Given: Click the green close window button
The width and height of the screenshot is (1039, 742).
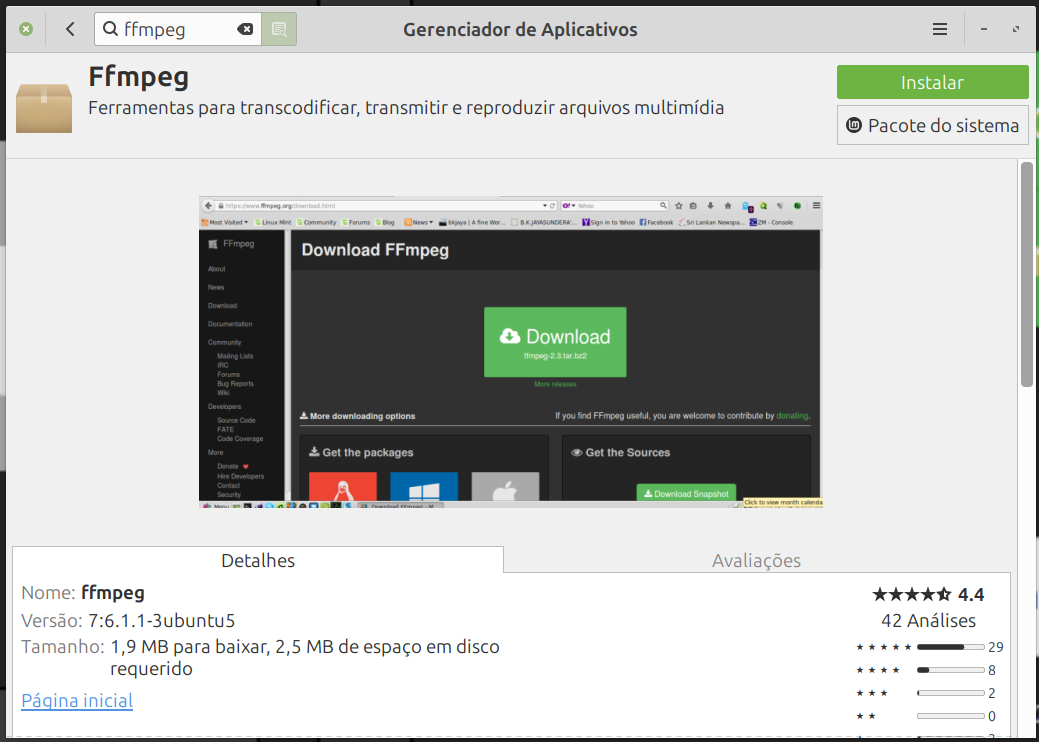Looking at the screenshot, I should pos(26,29).
